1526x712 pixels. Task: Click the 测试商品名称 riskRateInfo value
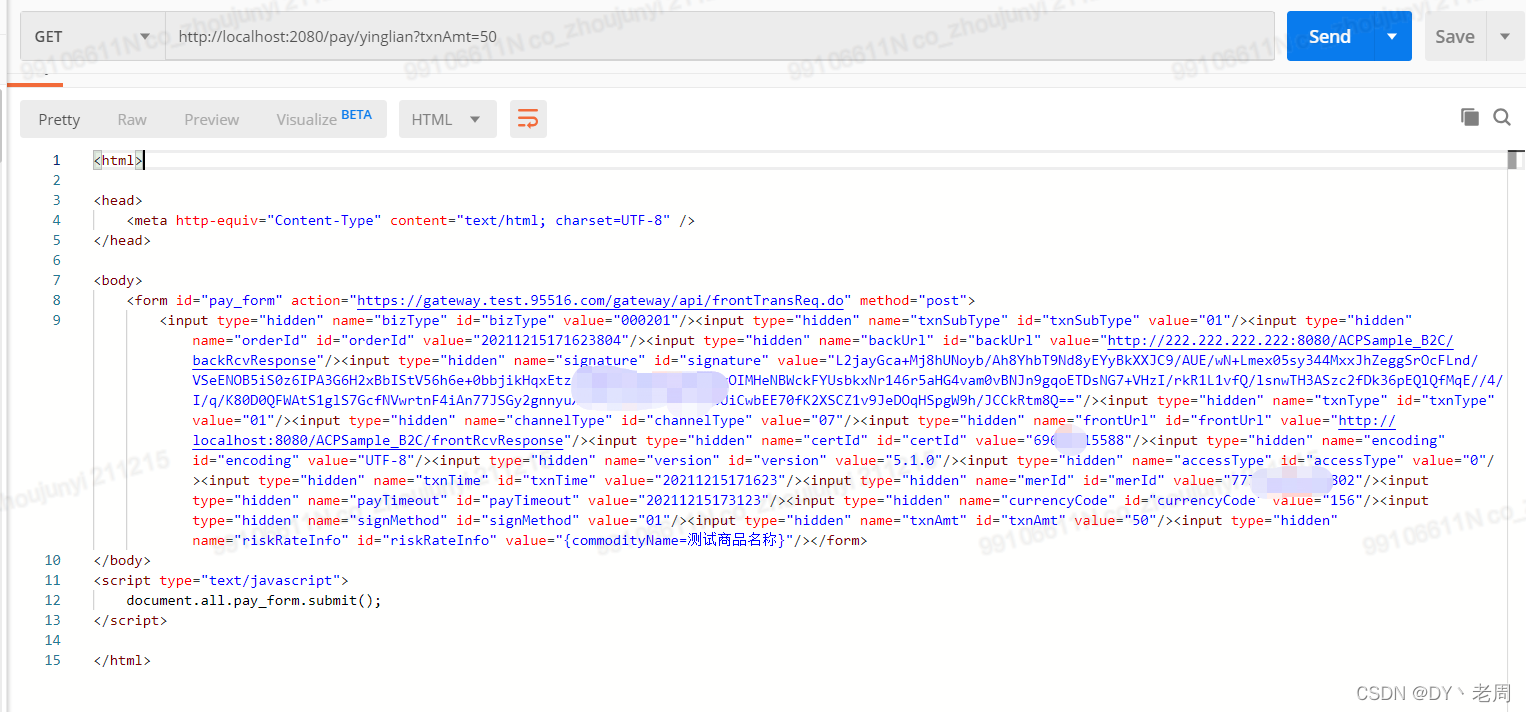(x=732, y=540)
